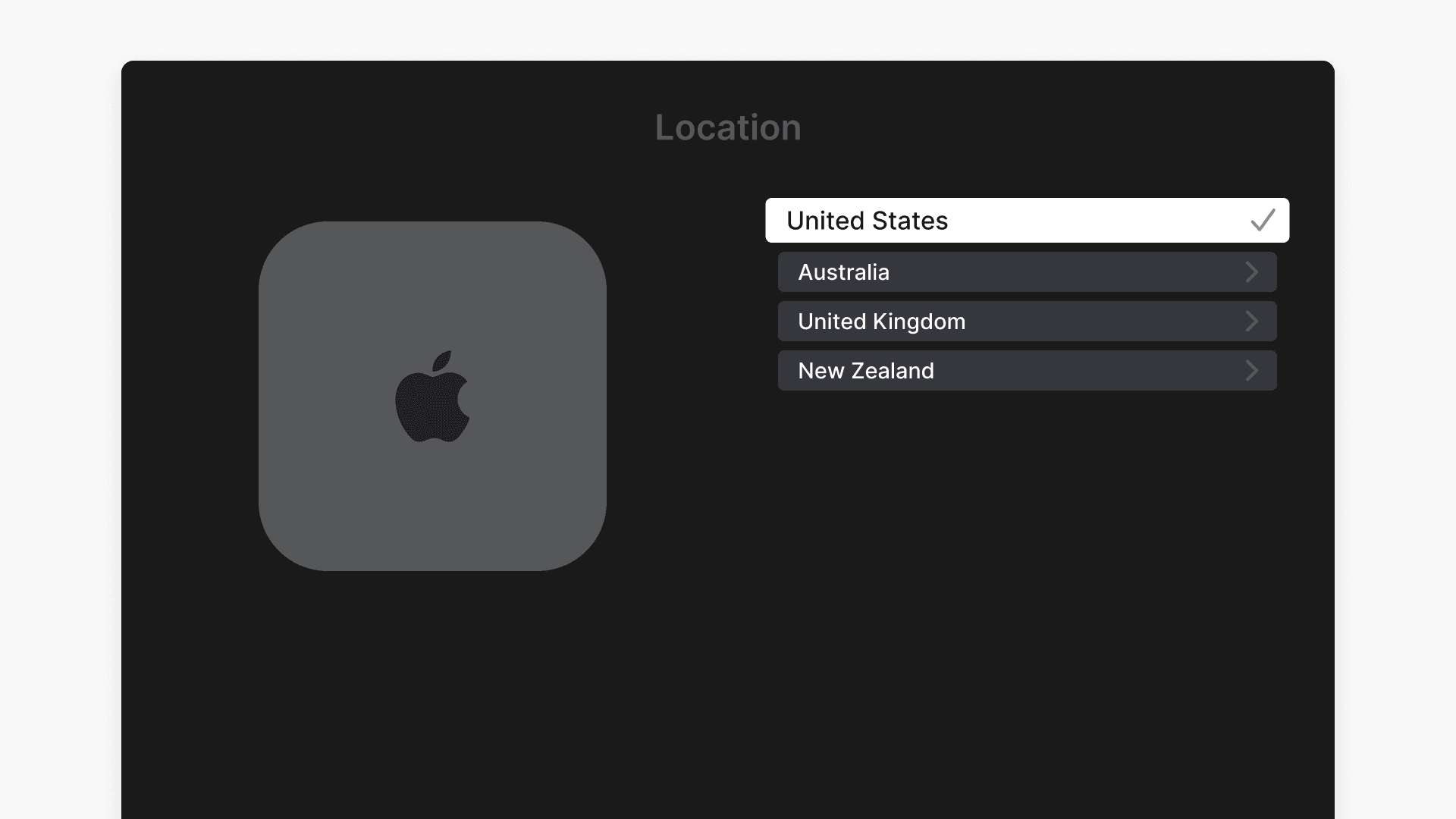Choose New Zealand as the location

pyautogui.click(x=1027, y=371)
